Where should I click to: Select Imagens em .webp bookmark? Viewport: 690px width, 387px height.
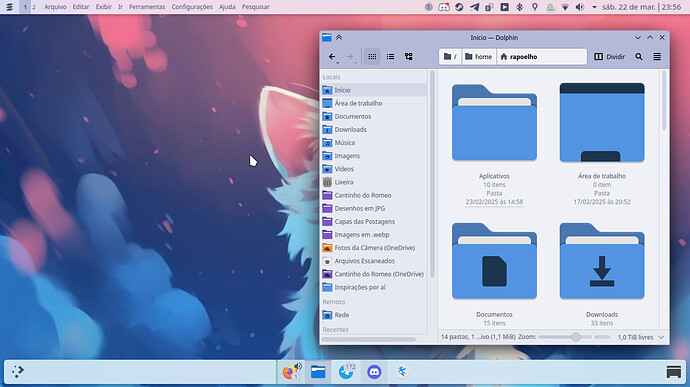(374, 235)
